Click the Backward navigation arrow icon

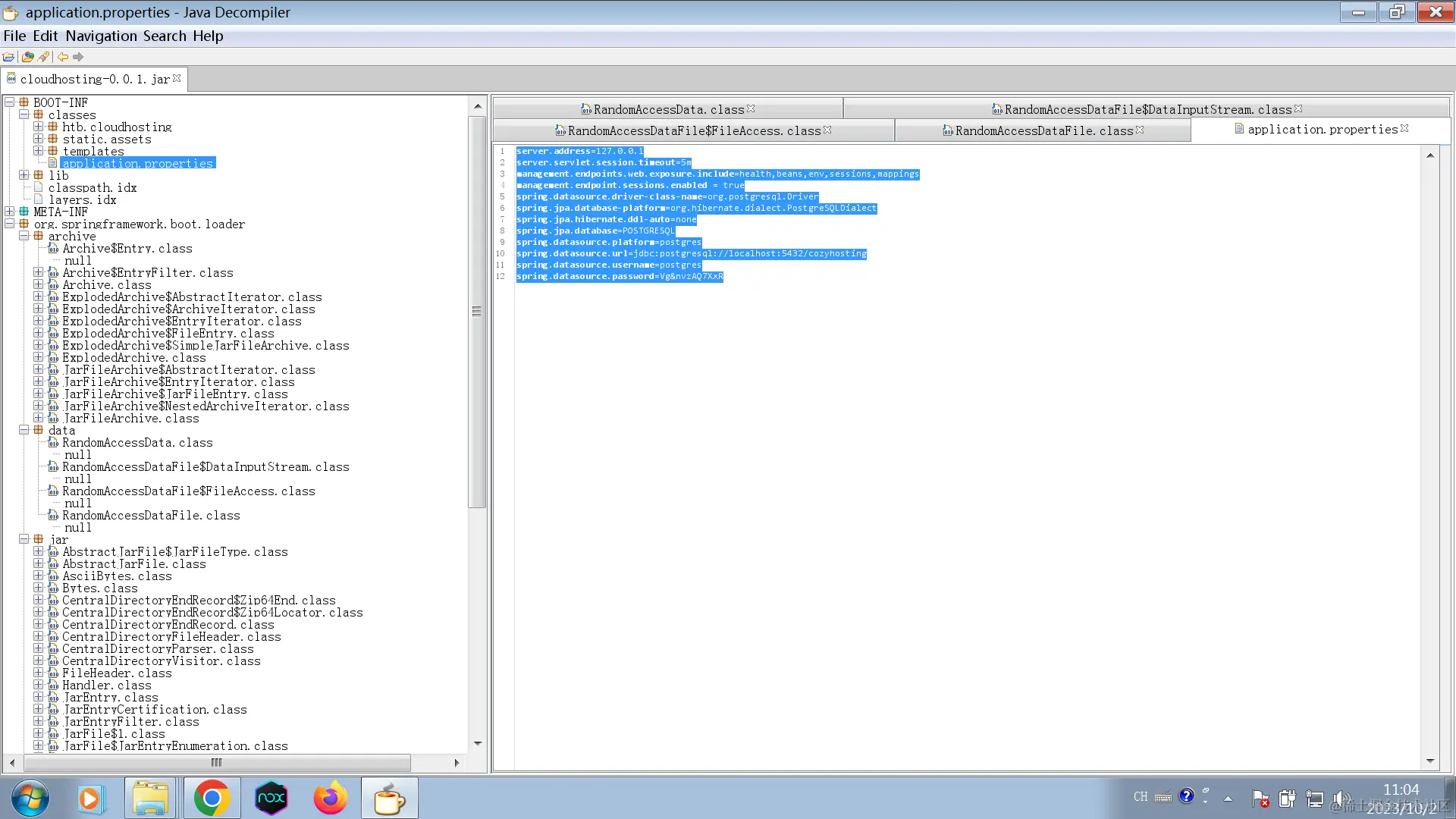(63, 57)
